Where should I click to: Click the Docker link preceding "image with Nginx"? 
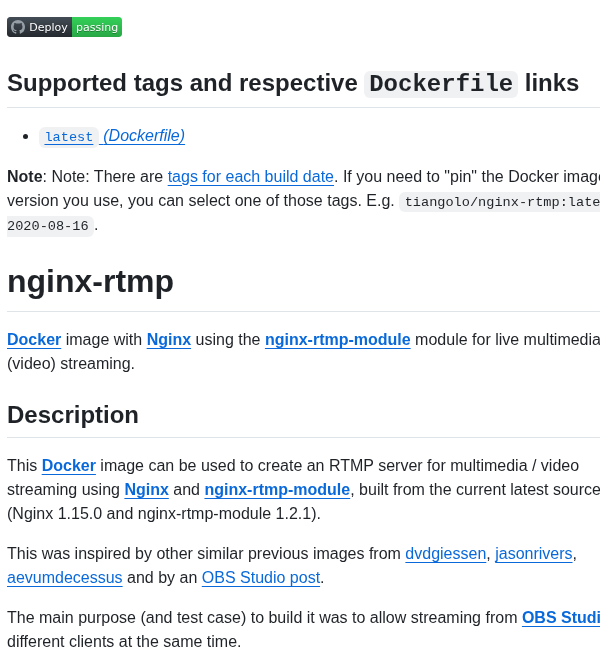coord(34,340)
